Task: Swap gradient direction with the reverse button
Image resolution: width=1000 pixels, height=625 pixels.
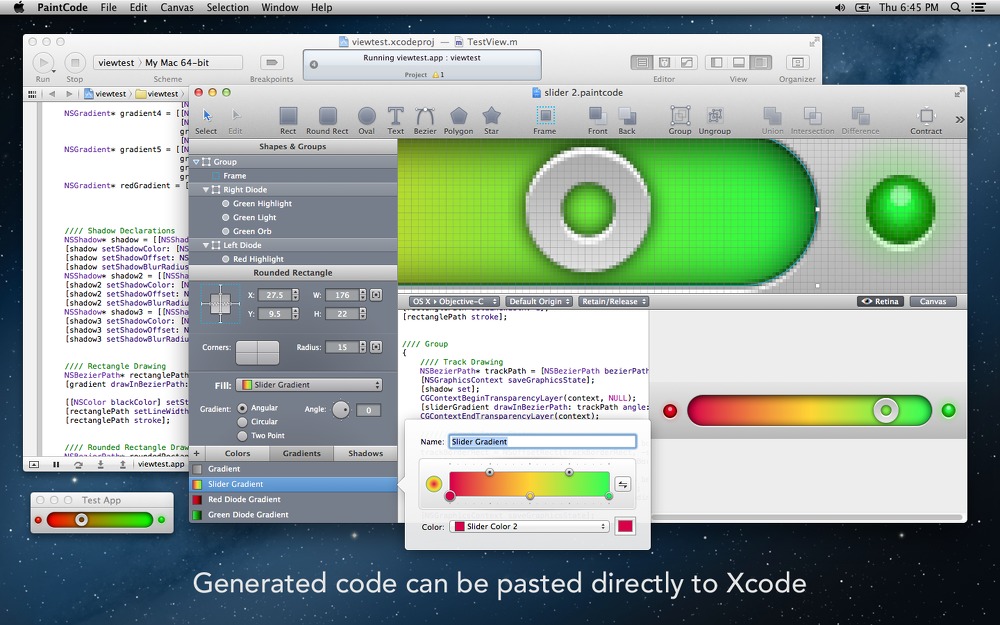Action: click(x=622, y=484)
